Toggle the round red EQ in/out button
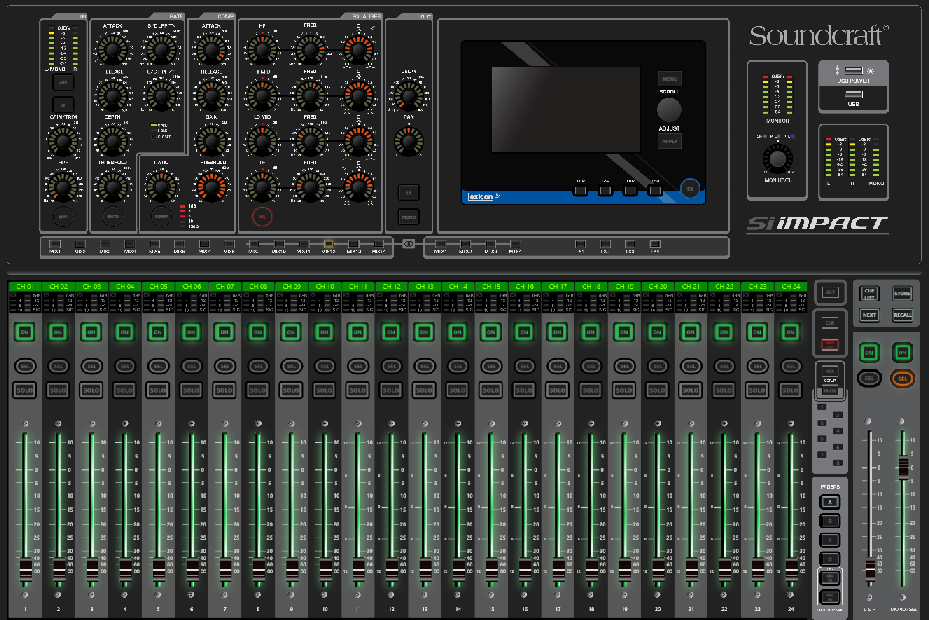This screenshot has height=620, width=929. click(x=262, y=217)
